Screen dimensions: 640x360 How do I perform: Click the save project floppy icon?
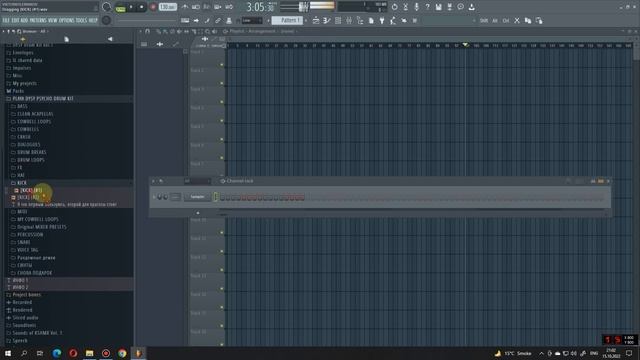tap(438, 7)
